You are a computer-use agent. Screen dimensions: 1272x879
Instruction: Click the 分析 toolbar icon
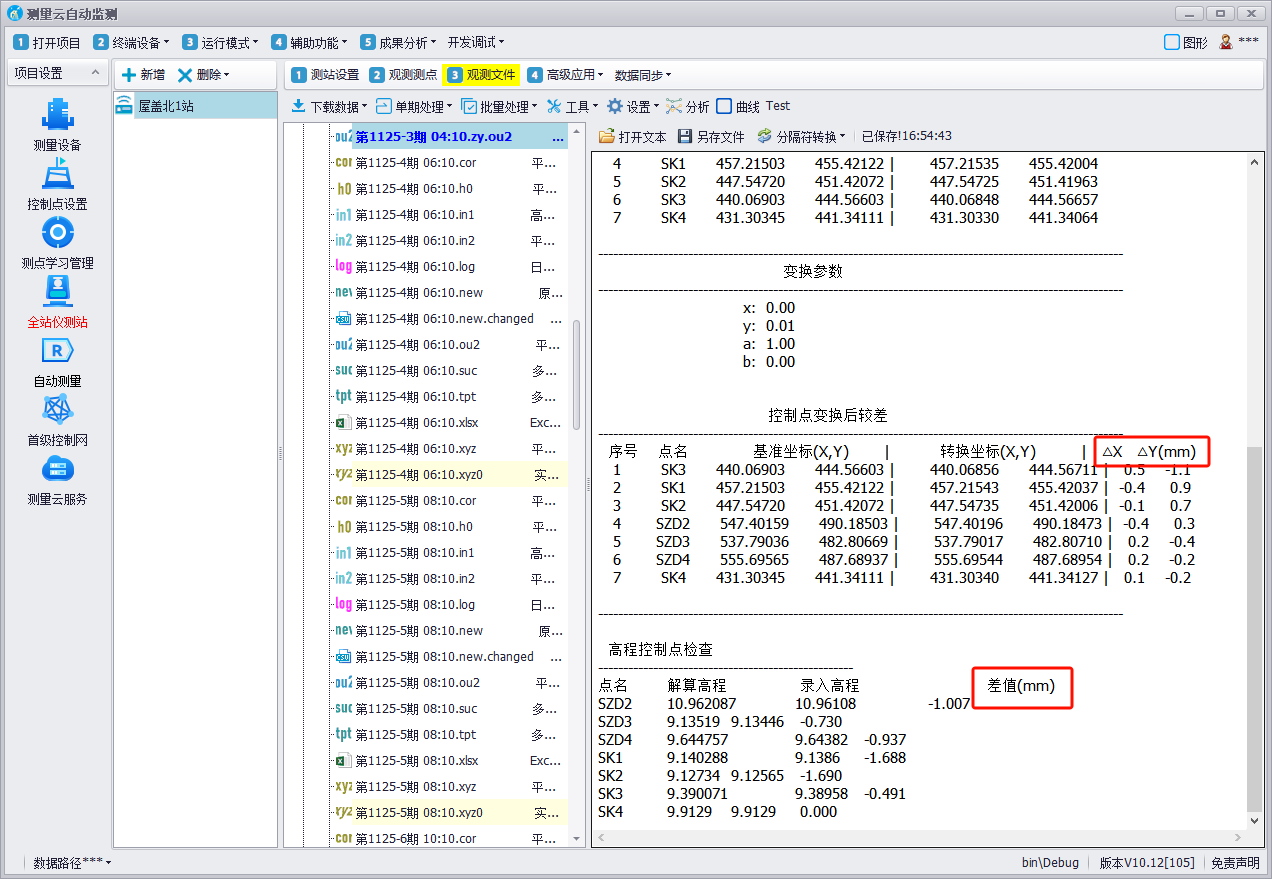(x=687, y=106)
